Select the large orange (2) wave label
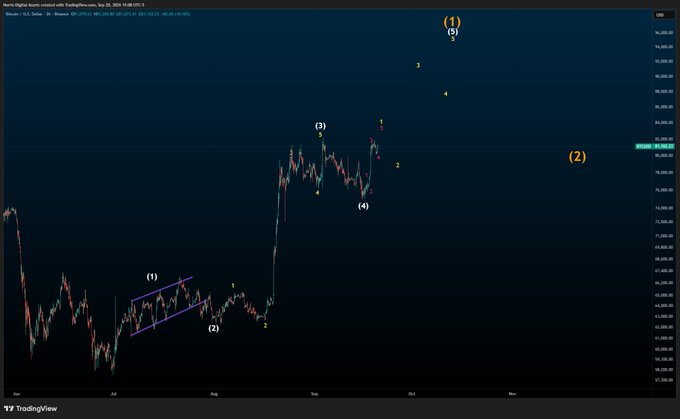 tap(577, 156)
